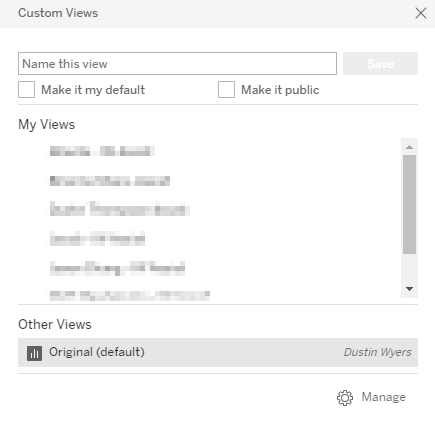Click the down arrow of the My Views scrollbar
435x425 pixels.
[409, 289]
